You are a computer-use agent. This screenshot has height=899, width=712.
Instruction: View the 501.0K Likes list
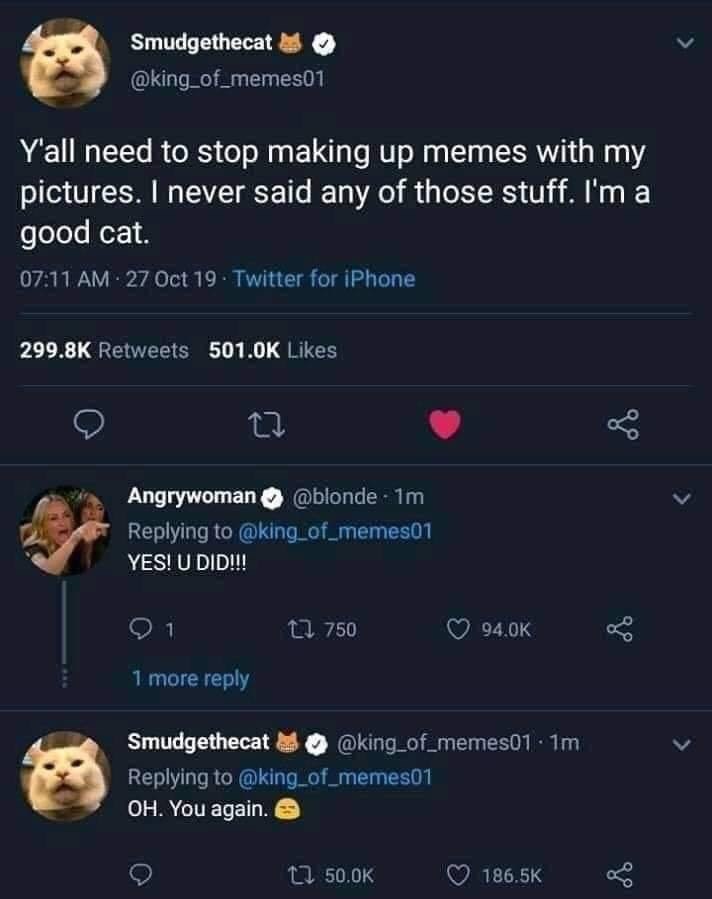(273, 350)
